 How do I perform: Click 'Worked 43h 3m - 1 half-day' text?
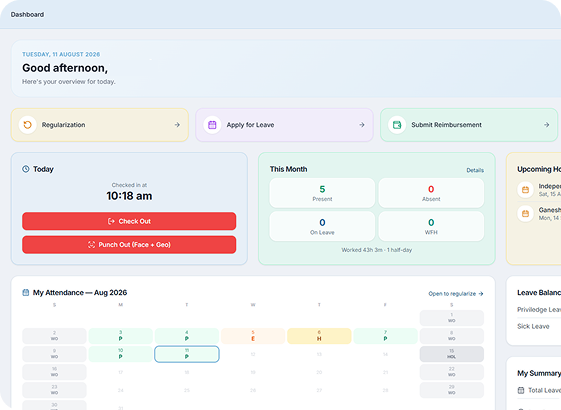click(x=377, y=250)
